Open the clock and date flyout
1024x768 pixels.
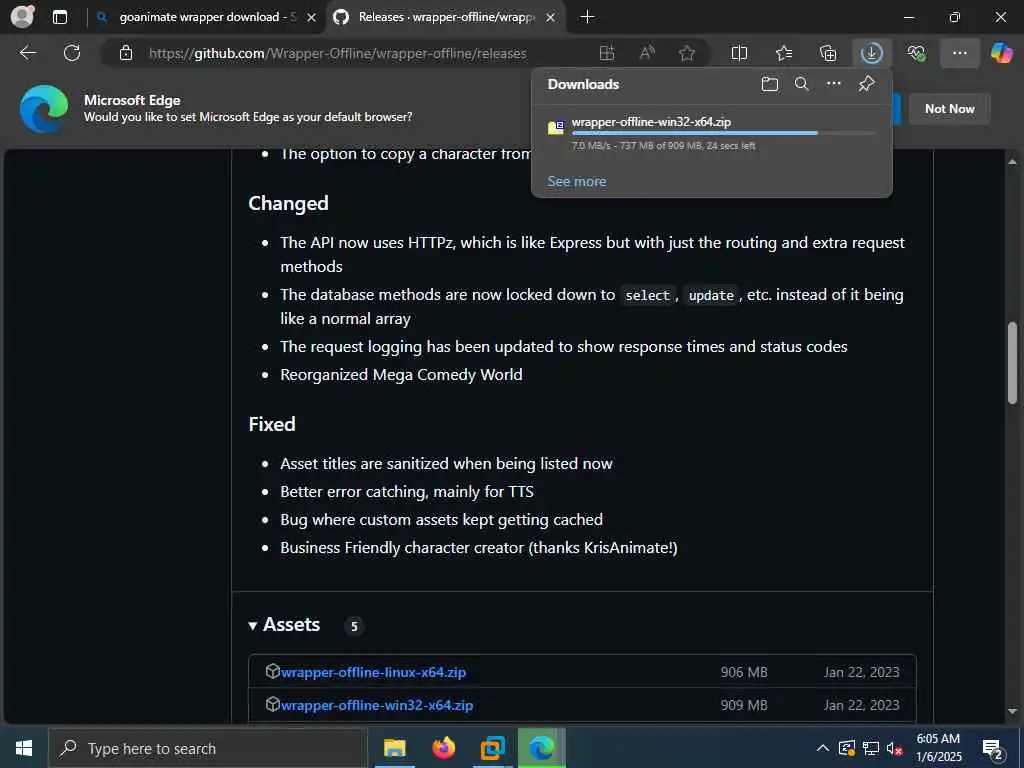coord(938,748)
